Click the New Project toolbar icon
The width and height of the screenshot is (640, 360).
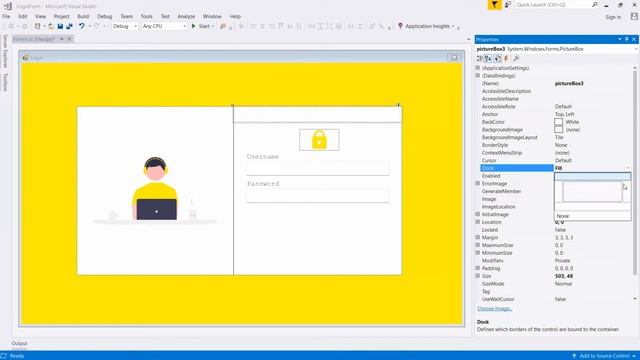click(38, 26)
